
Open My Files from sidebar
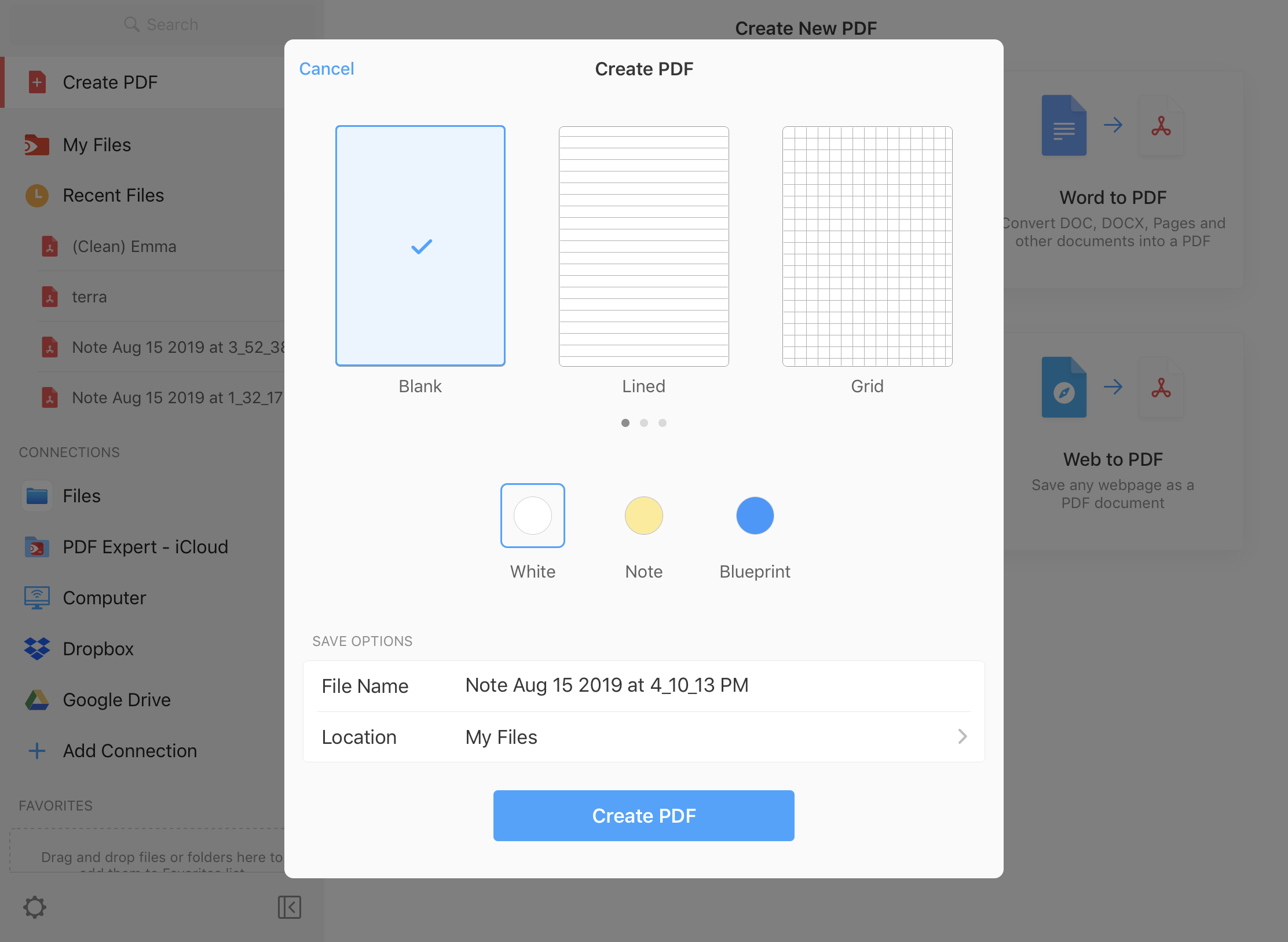tap(96, 143)
